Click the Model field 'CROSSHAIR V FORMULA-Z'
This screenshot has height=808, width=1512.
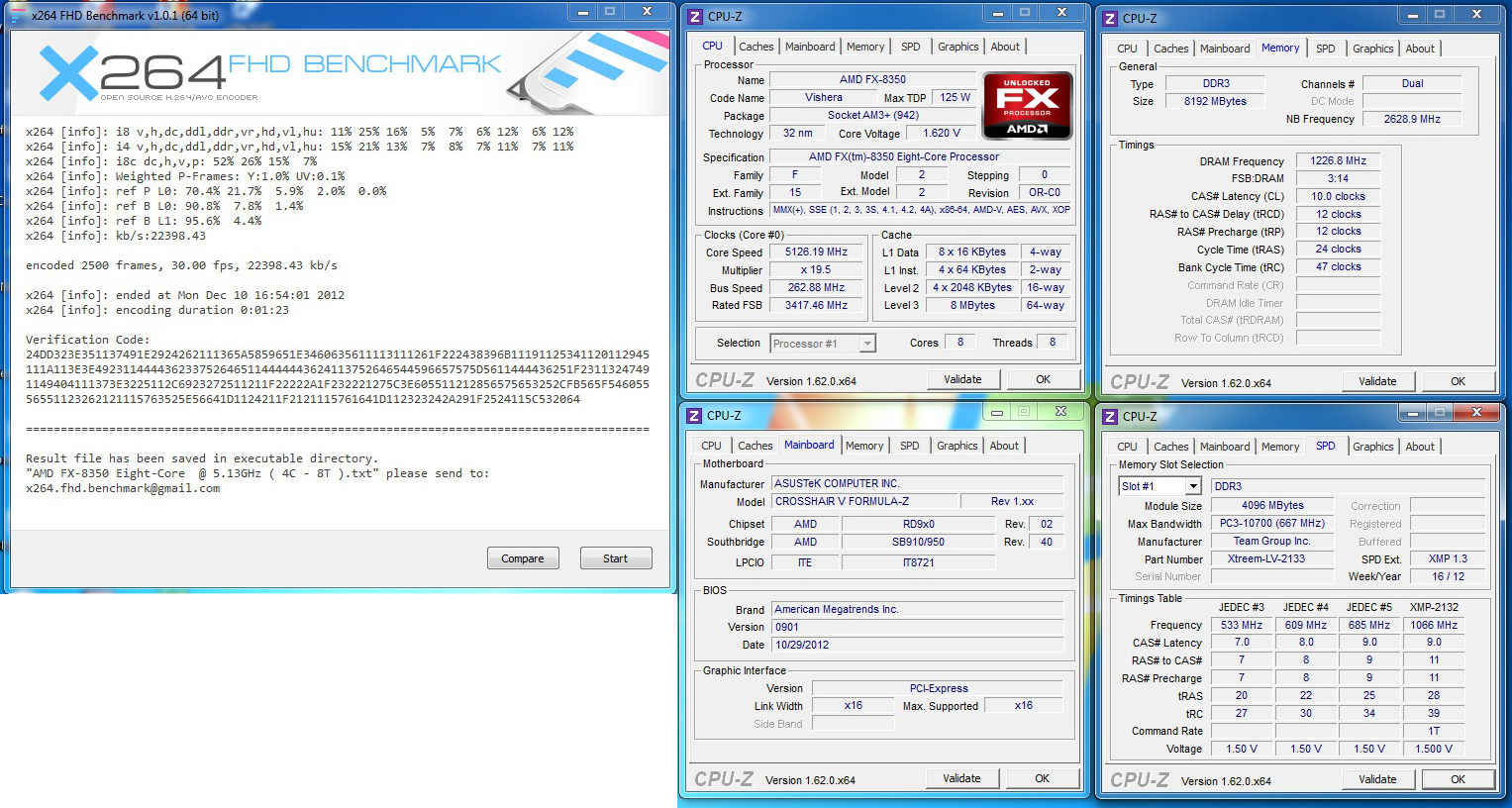pyautogui.click(x=865, y=501)
